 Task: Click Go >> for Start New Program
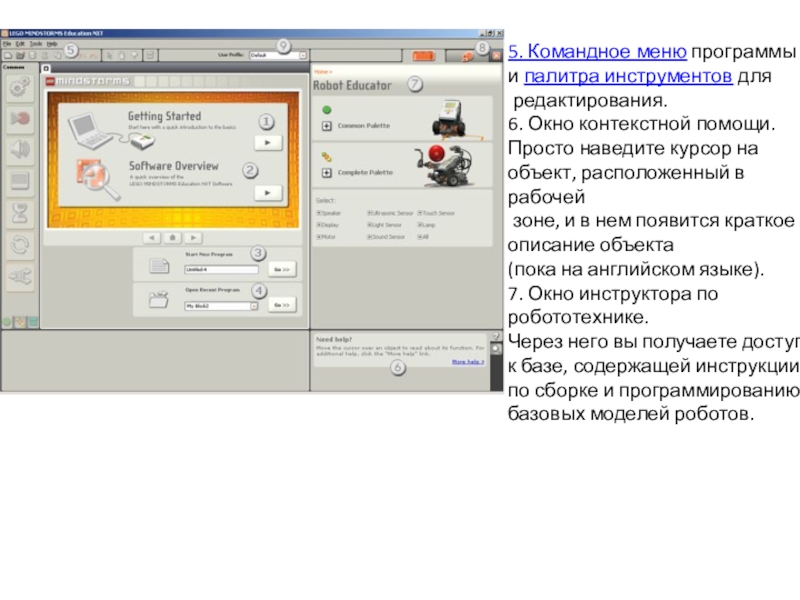(282, 269)
